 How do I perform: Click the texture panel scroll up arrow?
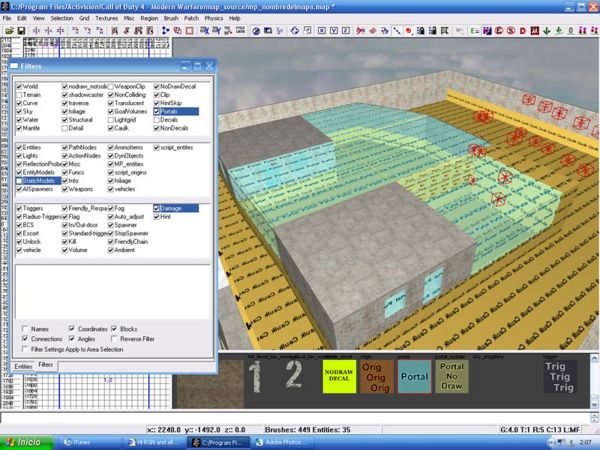594,359
